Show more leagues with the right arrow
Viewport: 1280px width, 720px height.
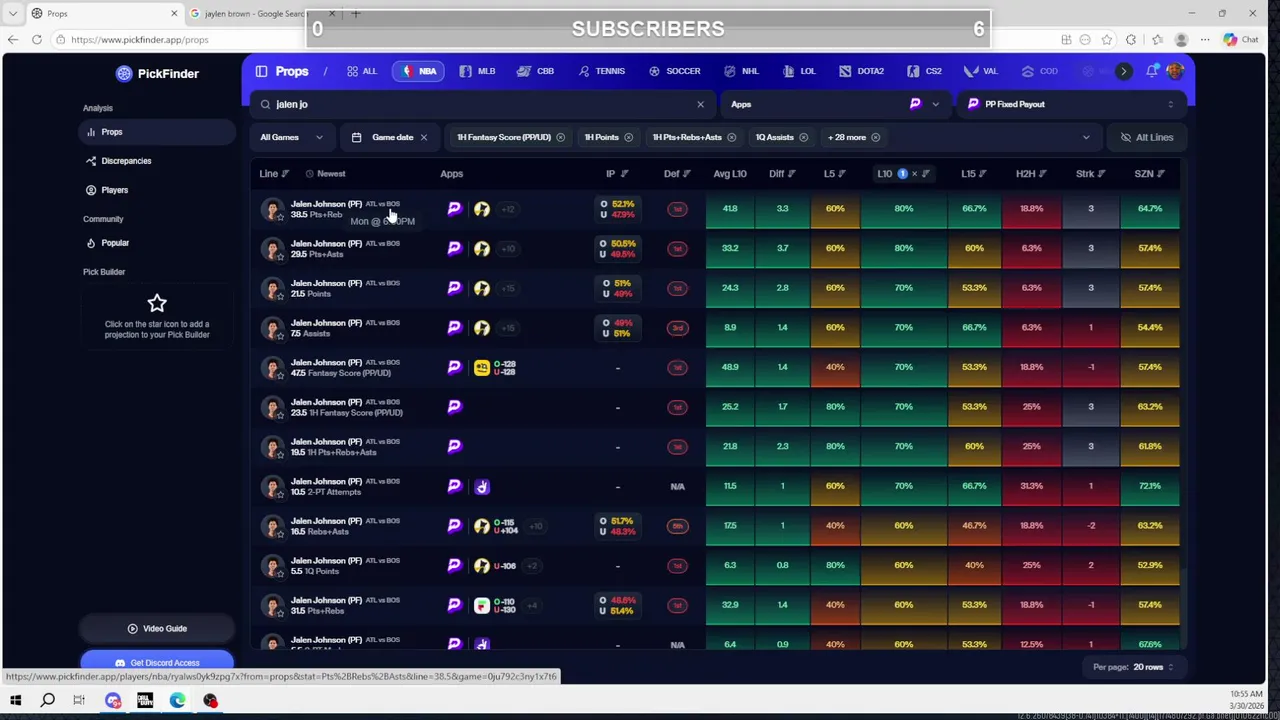1123,71
